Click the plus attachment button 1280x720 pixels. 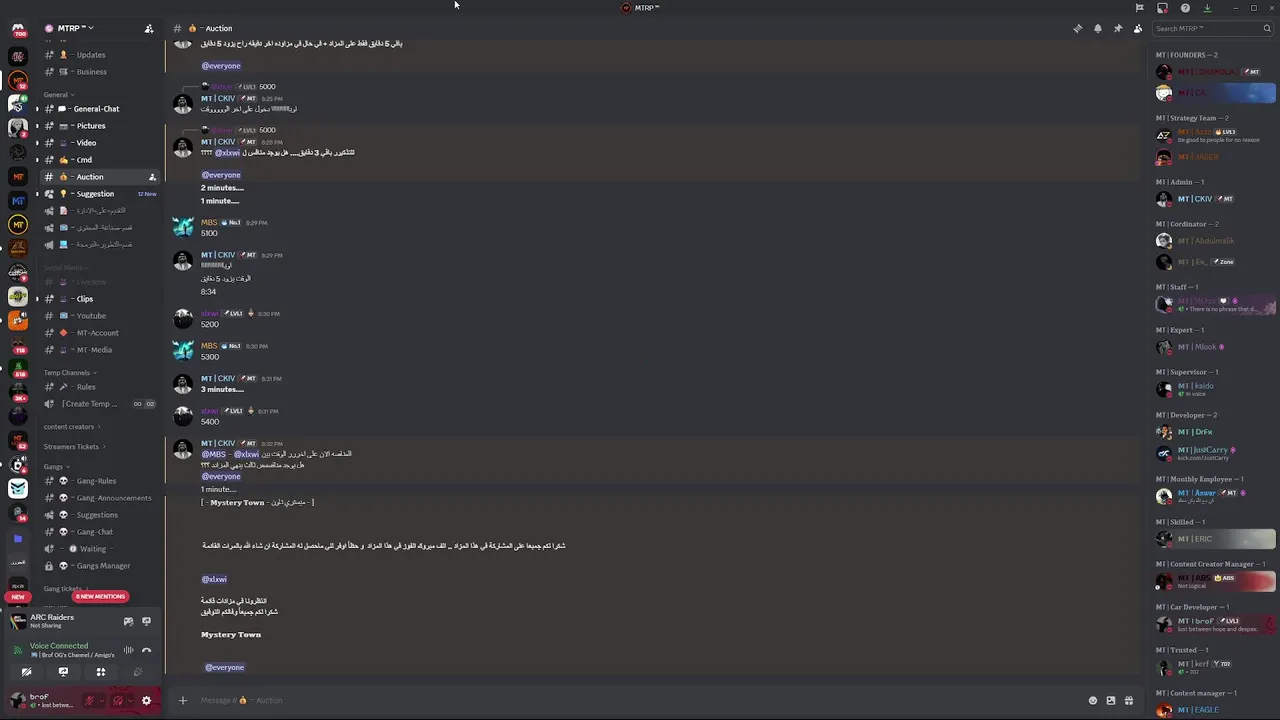[x=182, y=700]
